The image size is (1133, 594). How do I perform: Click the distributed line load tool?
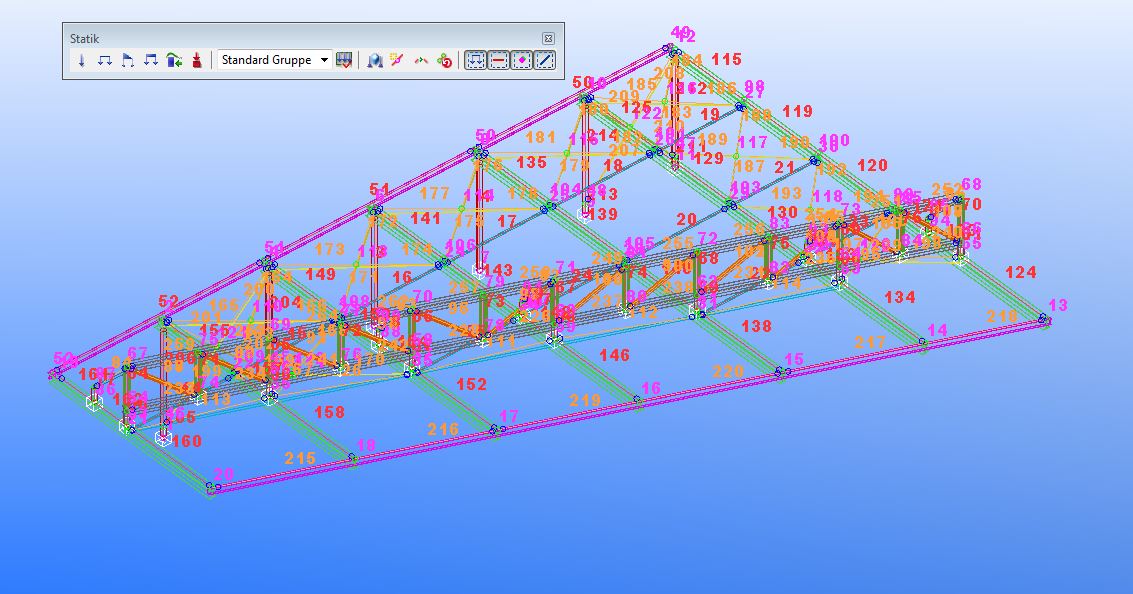click(x=105, y=61)
